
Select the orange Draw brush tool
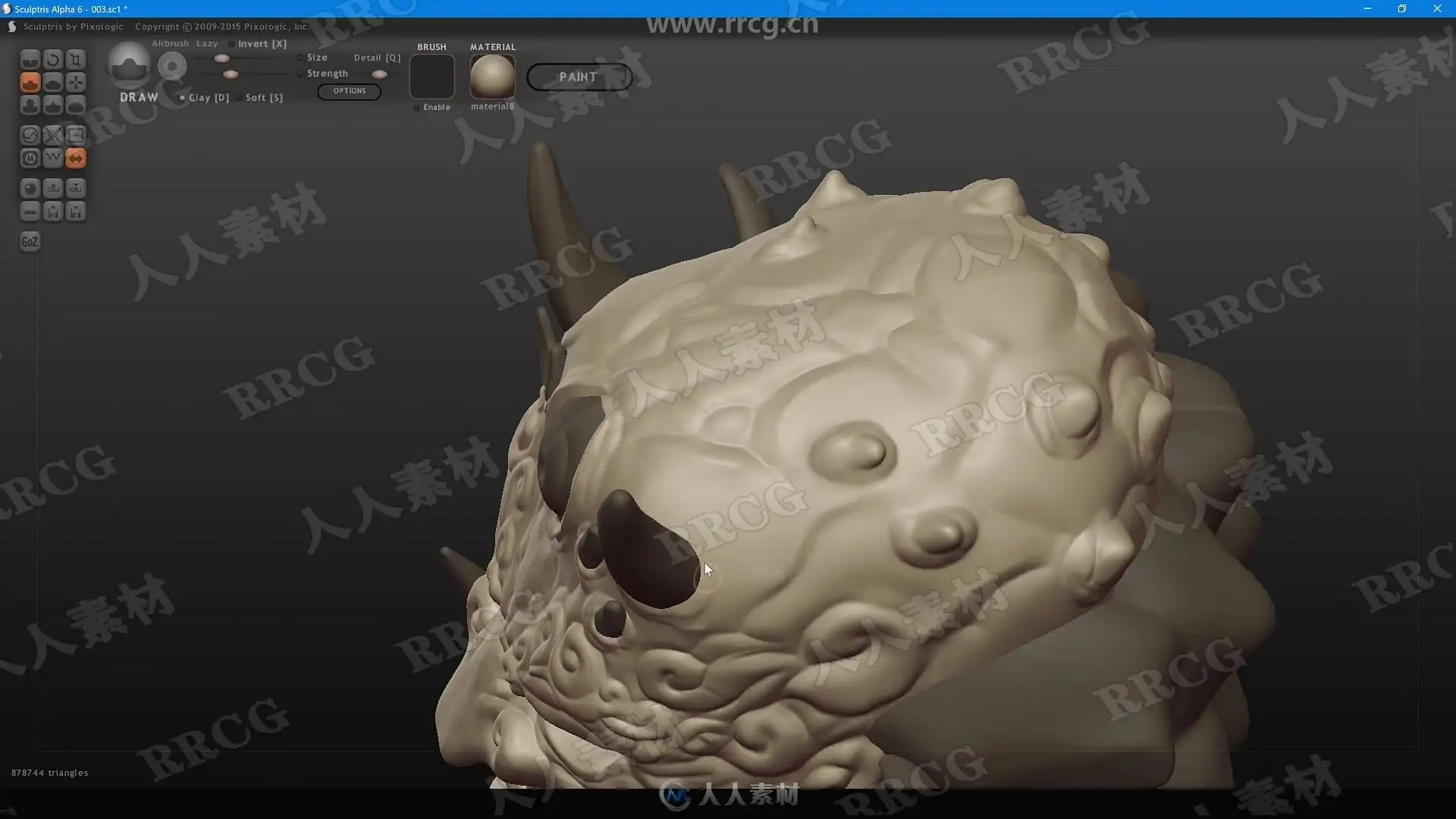coord(30,83)
